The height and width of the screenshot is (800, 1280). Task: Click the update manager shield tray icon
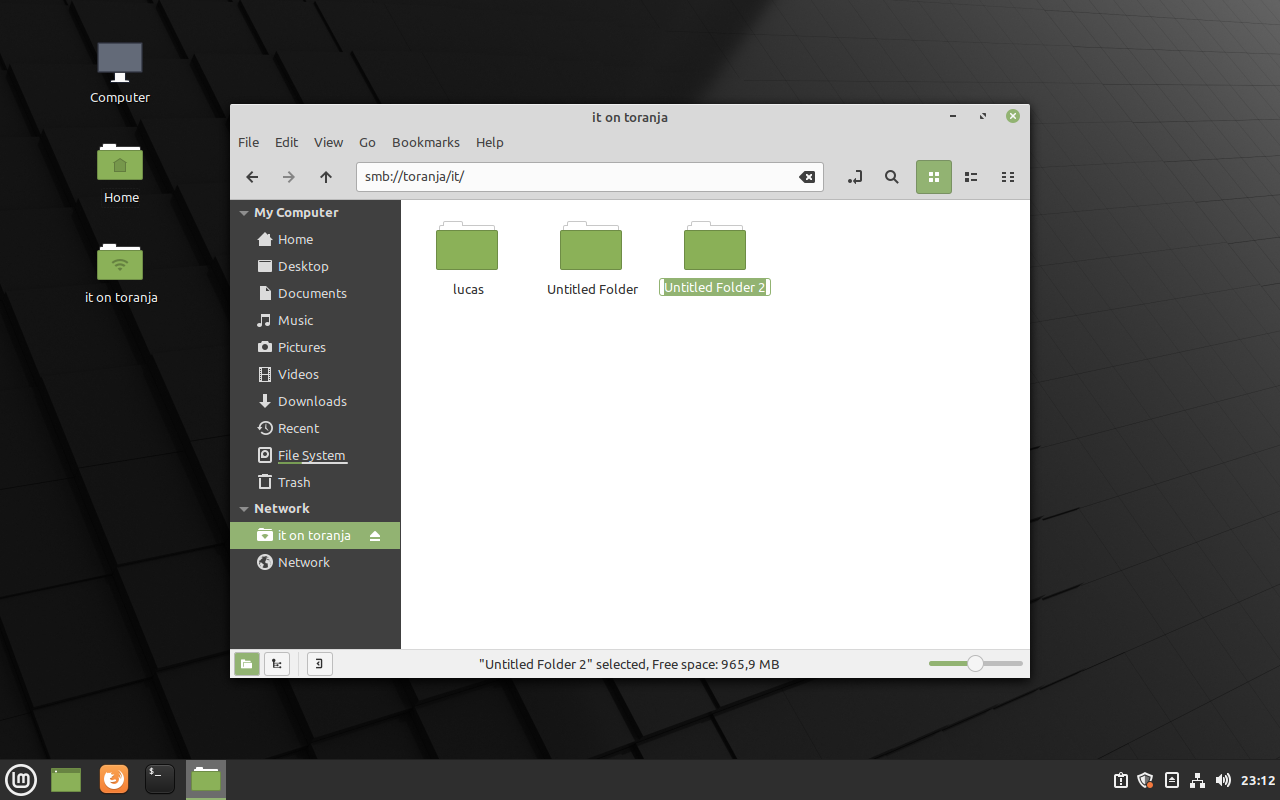(x=1144, y=779)
